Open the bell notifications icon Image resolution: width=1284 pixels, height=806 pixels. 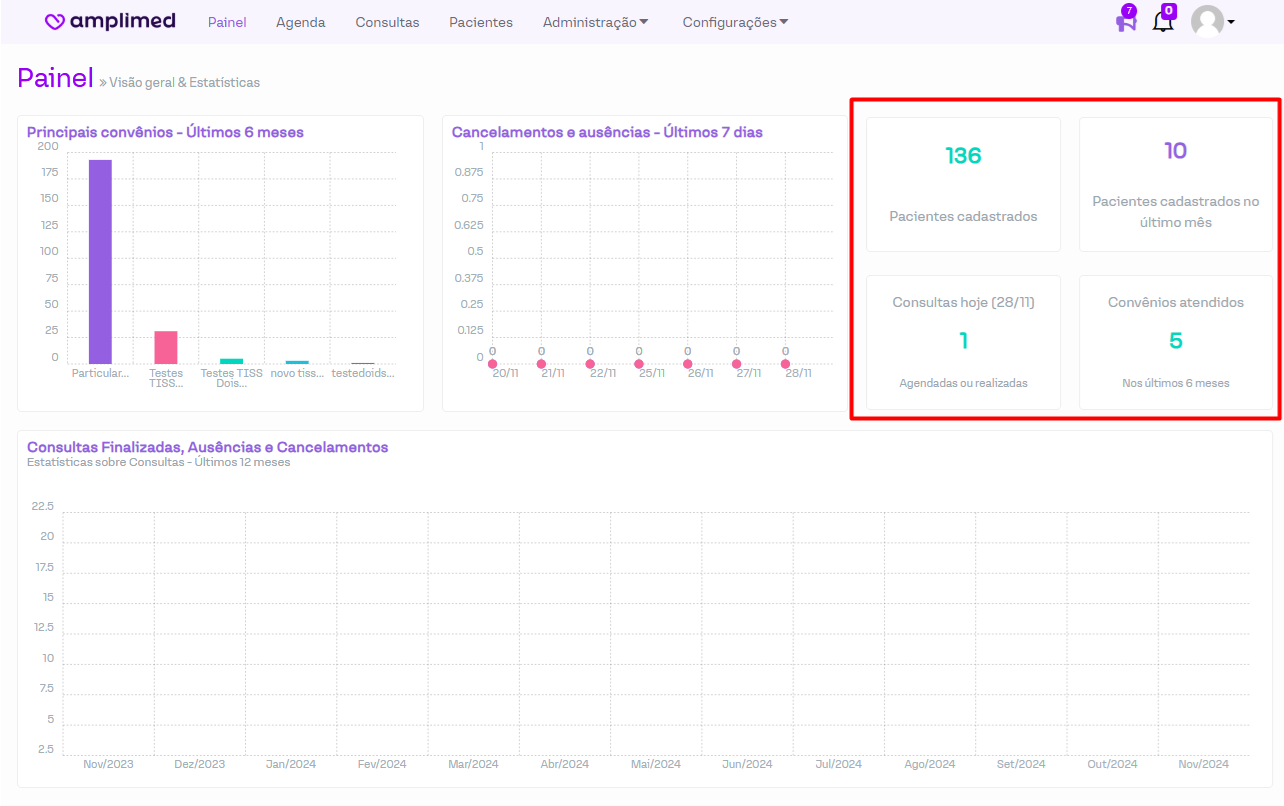click(x=1162, y=22)
